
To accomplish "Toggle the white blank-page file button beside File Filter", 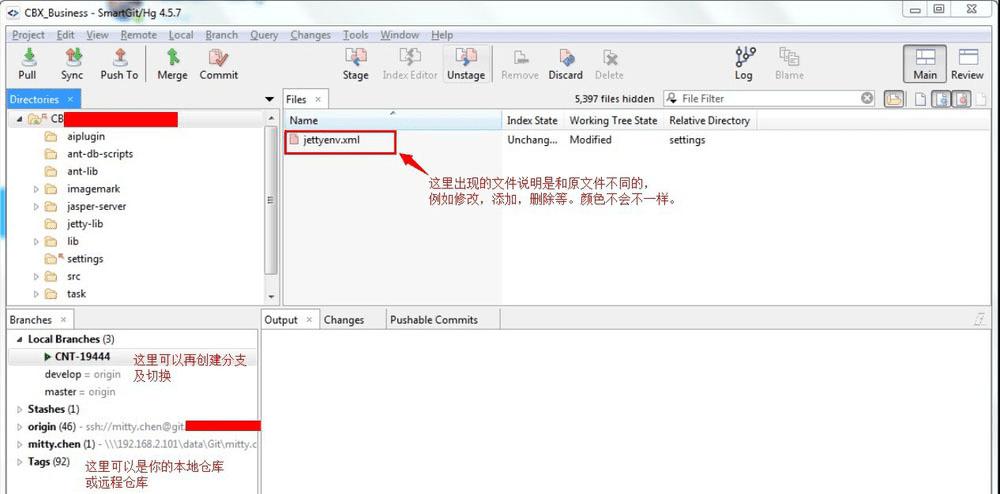I will pyautogui.click(x=918, y=99).
